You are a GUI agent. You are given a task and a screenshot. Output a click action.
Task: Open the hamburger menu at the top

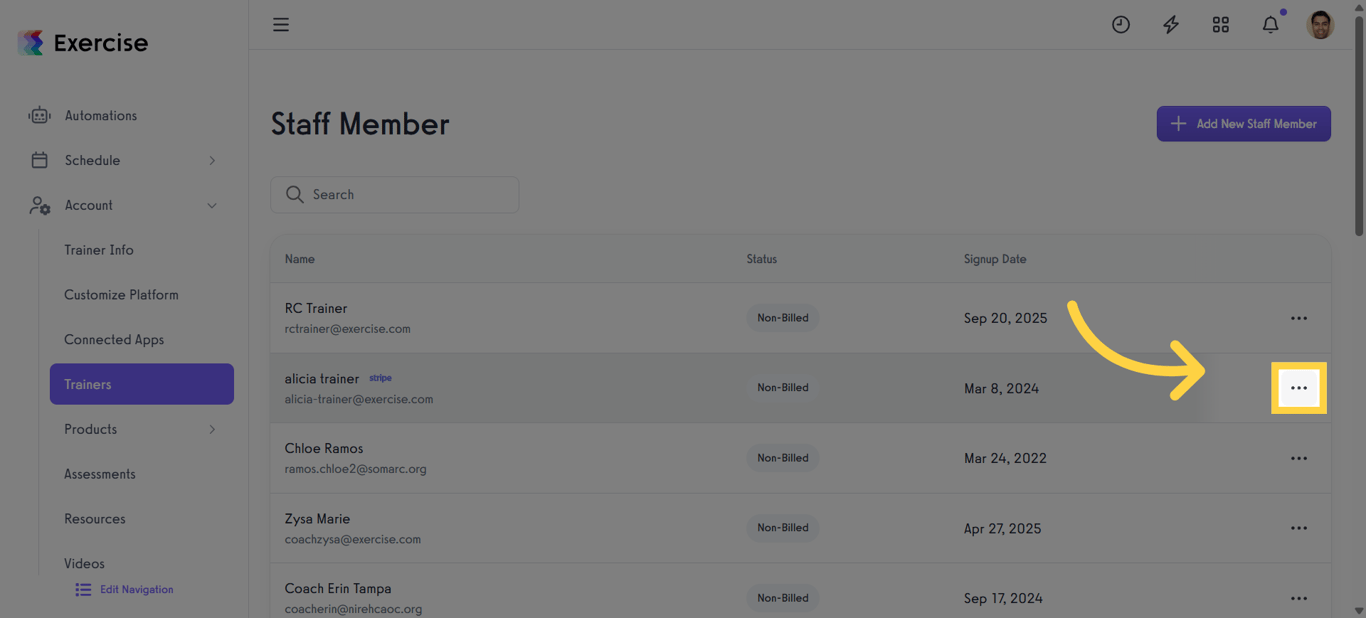pyautogui.click(x=281, y=24)
